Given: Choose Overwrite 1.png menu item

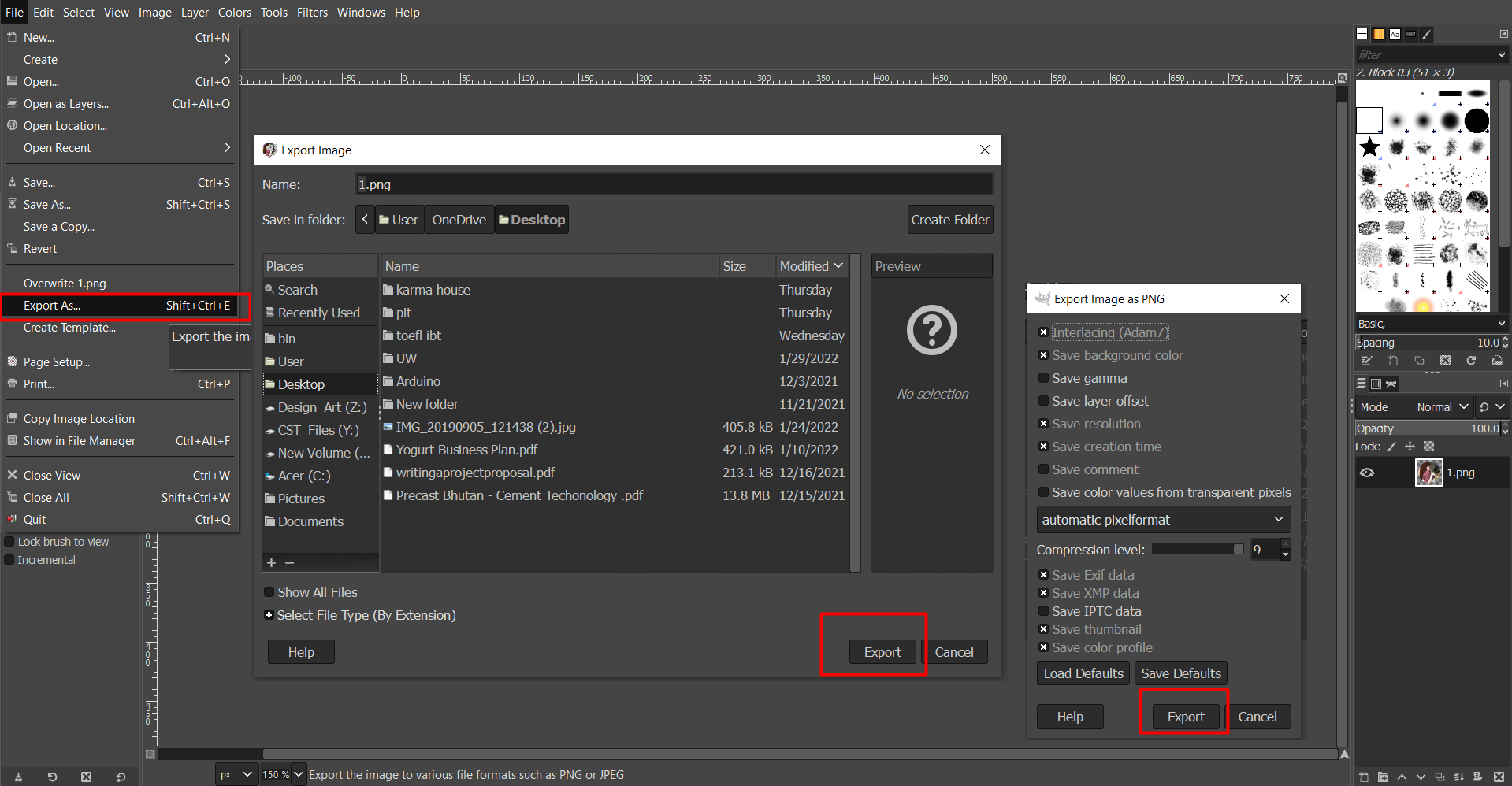Looking at the screenshot, I should 120,284.
